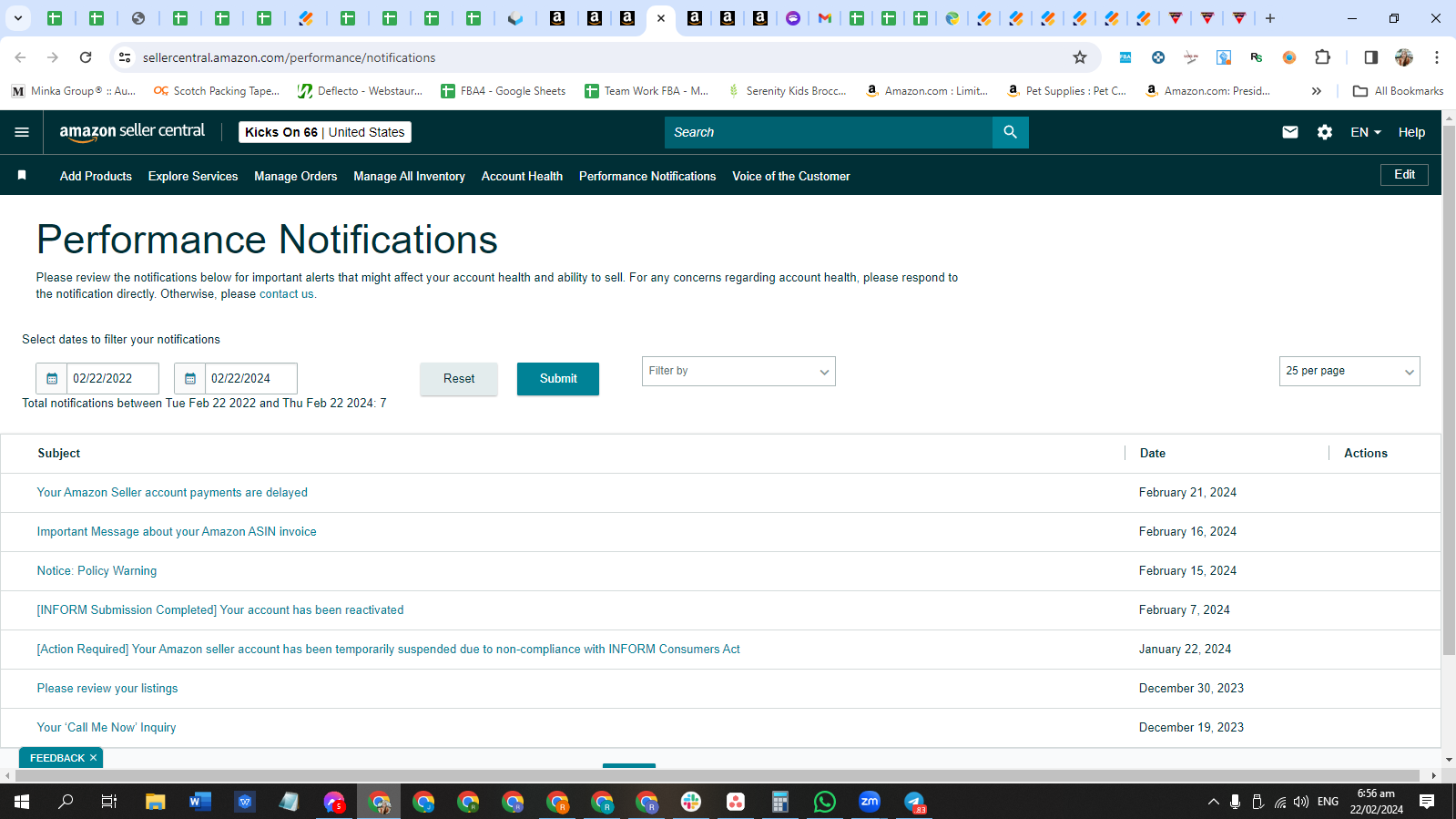1456x819 pixels.
Task: Open WhatsApp from the taskbar
Action: [x=825, y=802]
